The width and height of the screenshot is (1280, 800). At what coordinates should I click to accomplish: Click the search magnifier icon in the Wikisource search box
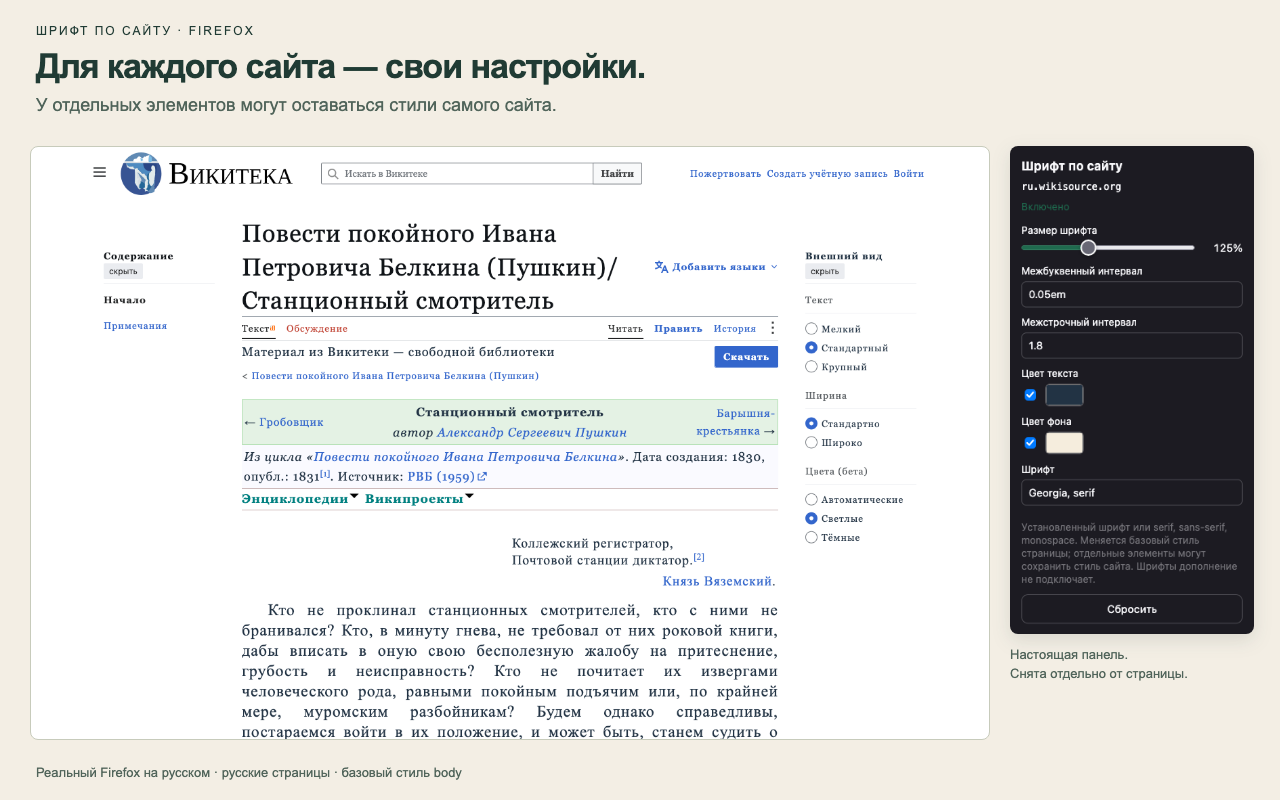point(333,174)
